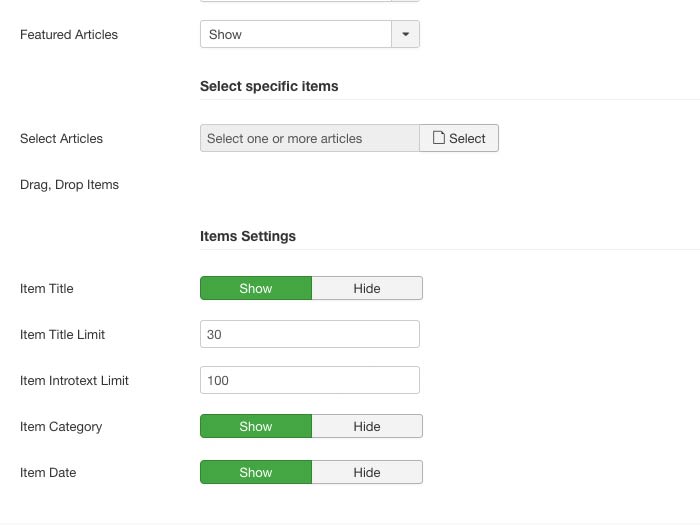700x525 pixels.
Task: Set Item Date to Hide
Action: (367, 472)
